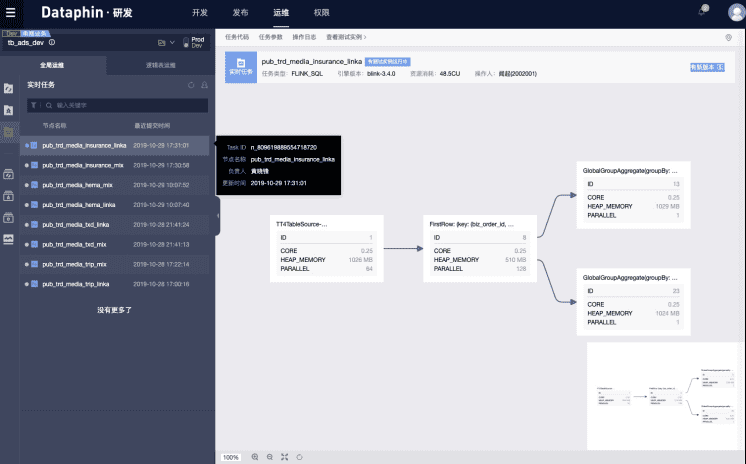The image size is (746, 464).
Task: Select task pub_trd_media_txd_mix in the list
Action: click(115, 244)
